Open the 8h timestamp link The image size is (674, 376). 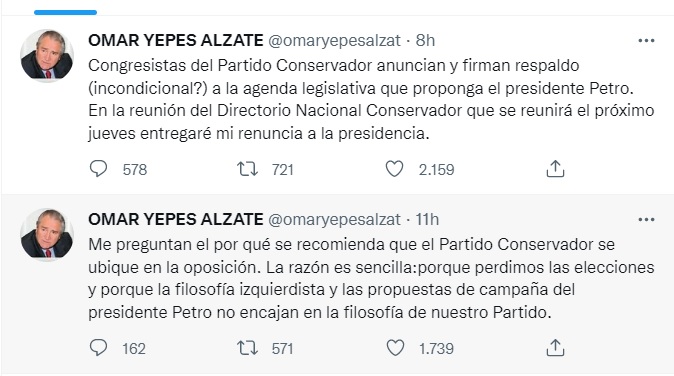(425, 40)
